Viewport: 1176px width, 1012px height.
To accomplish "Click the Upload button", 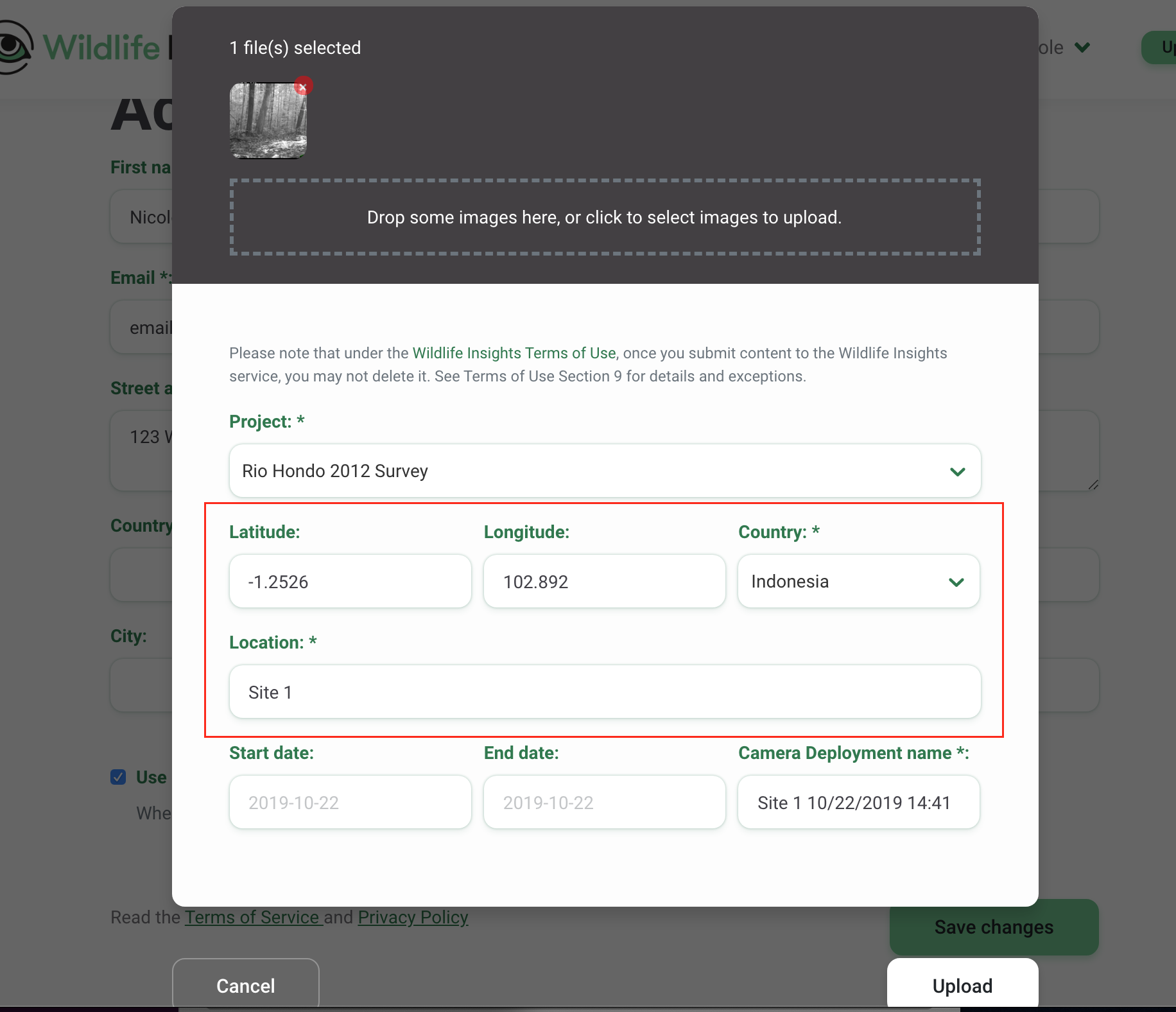I will [x=963, y=984].
